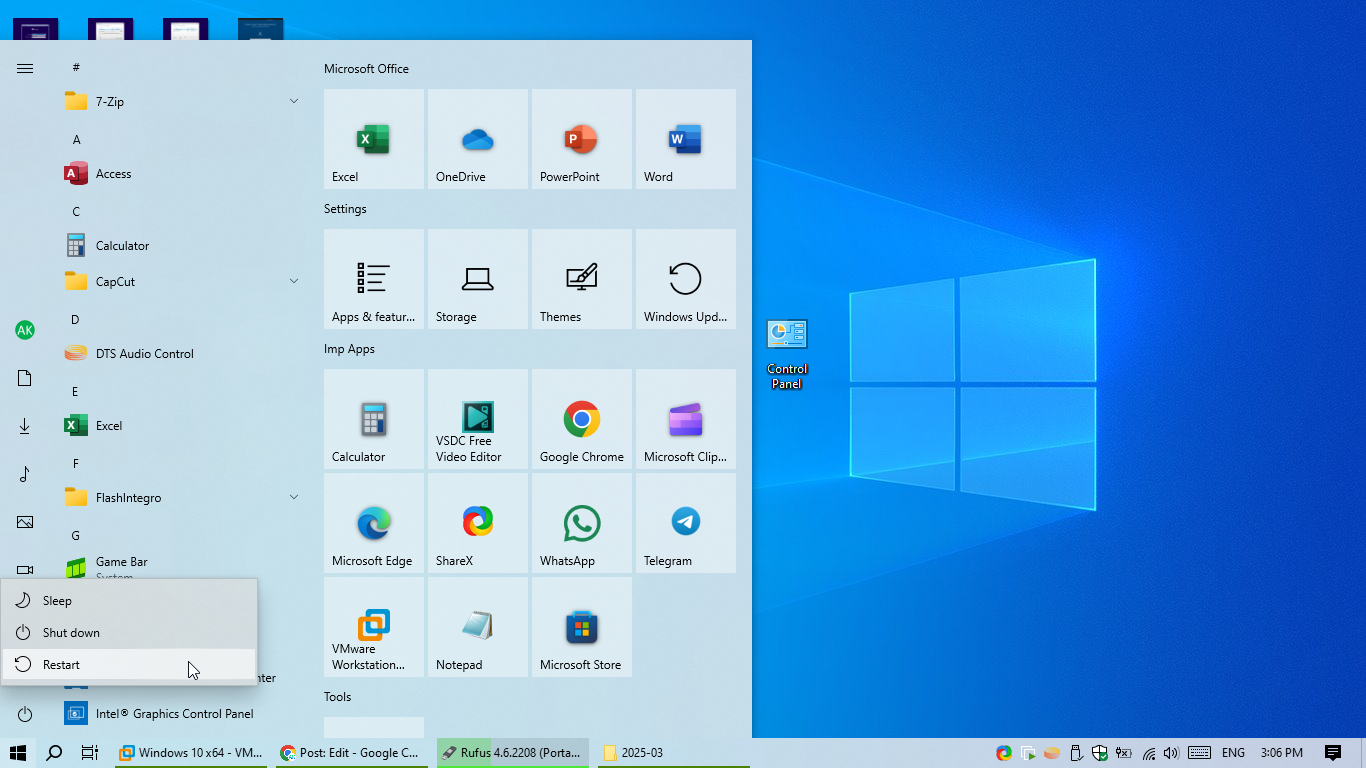Choose Shut down from the power menu

pyautogui.click(x=129, y=633)
